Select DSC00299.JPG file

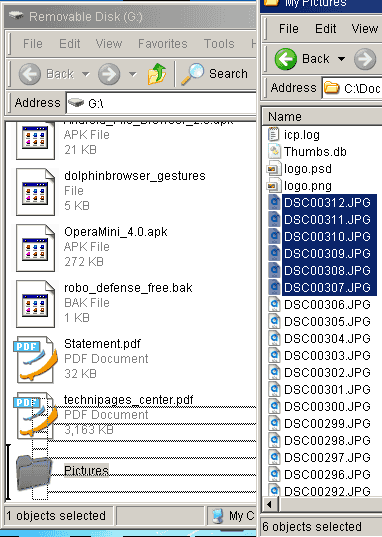click(x=327, y=424)
